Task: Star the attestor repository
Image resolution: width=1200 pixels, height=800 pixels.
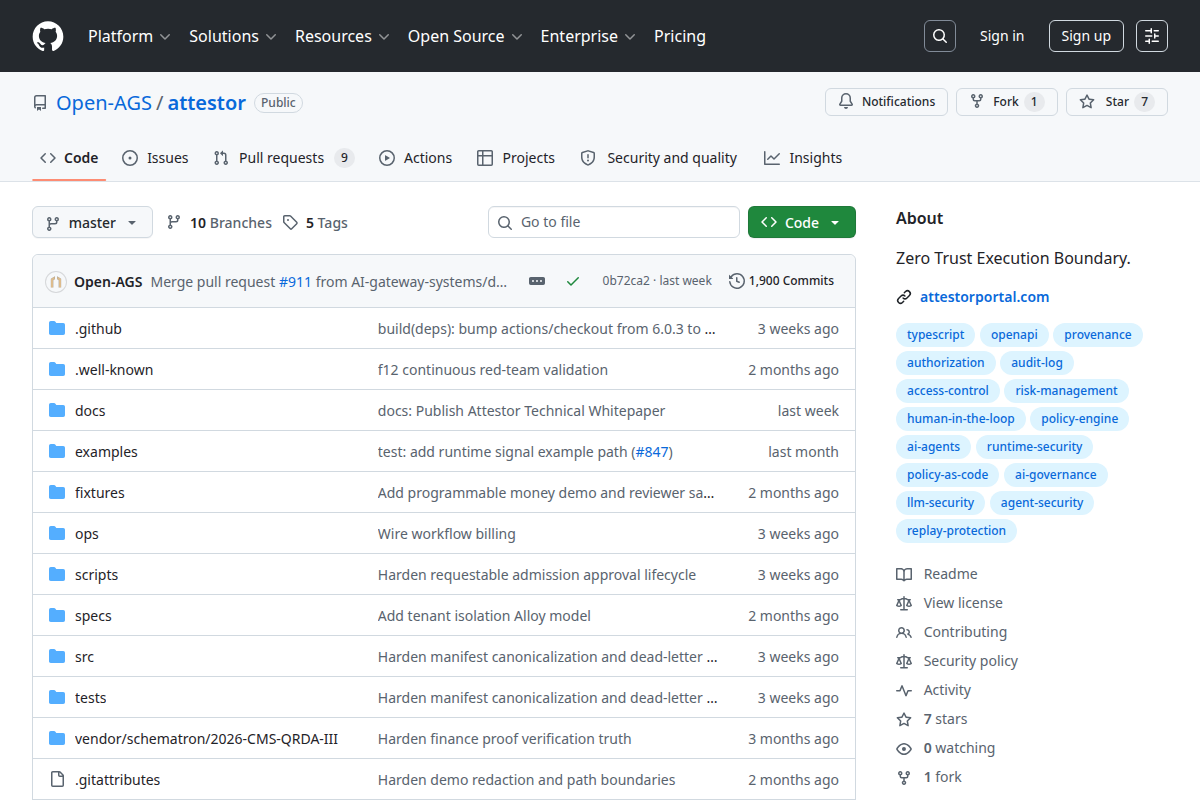Action: pos(1117,102)
